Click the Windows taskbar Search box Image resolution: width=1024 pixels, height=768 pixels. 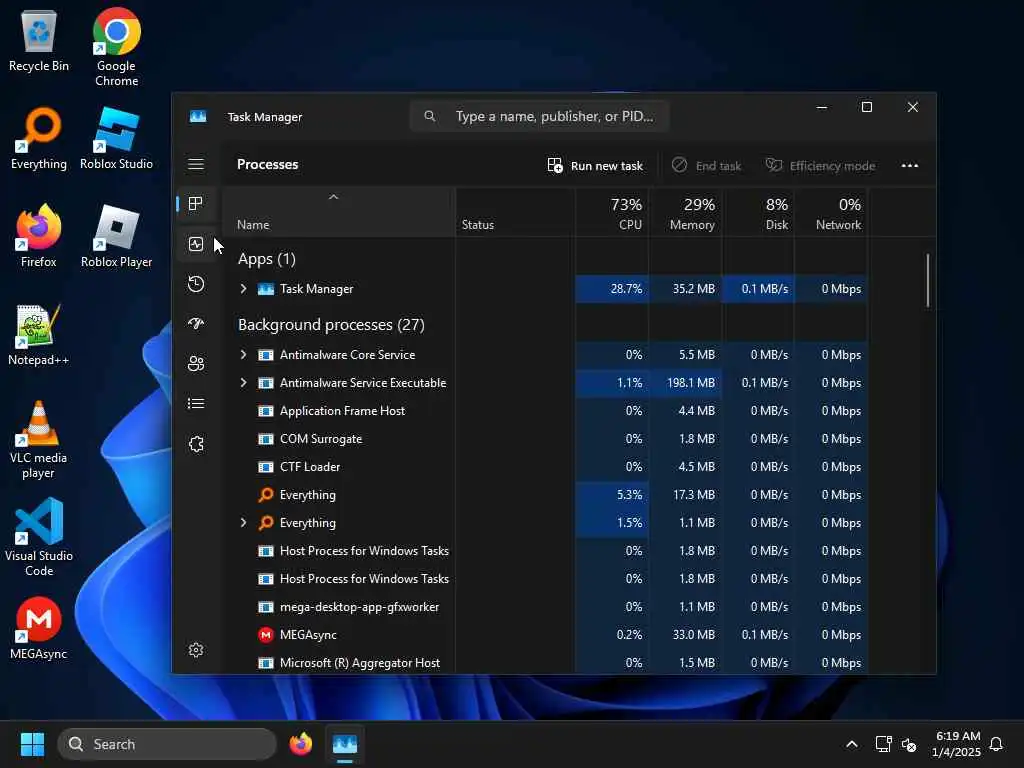pos(167,744)
